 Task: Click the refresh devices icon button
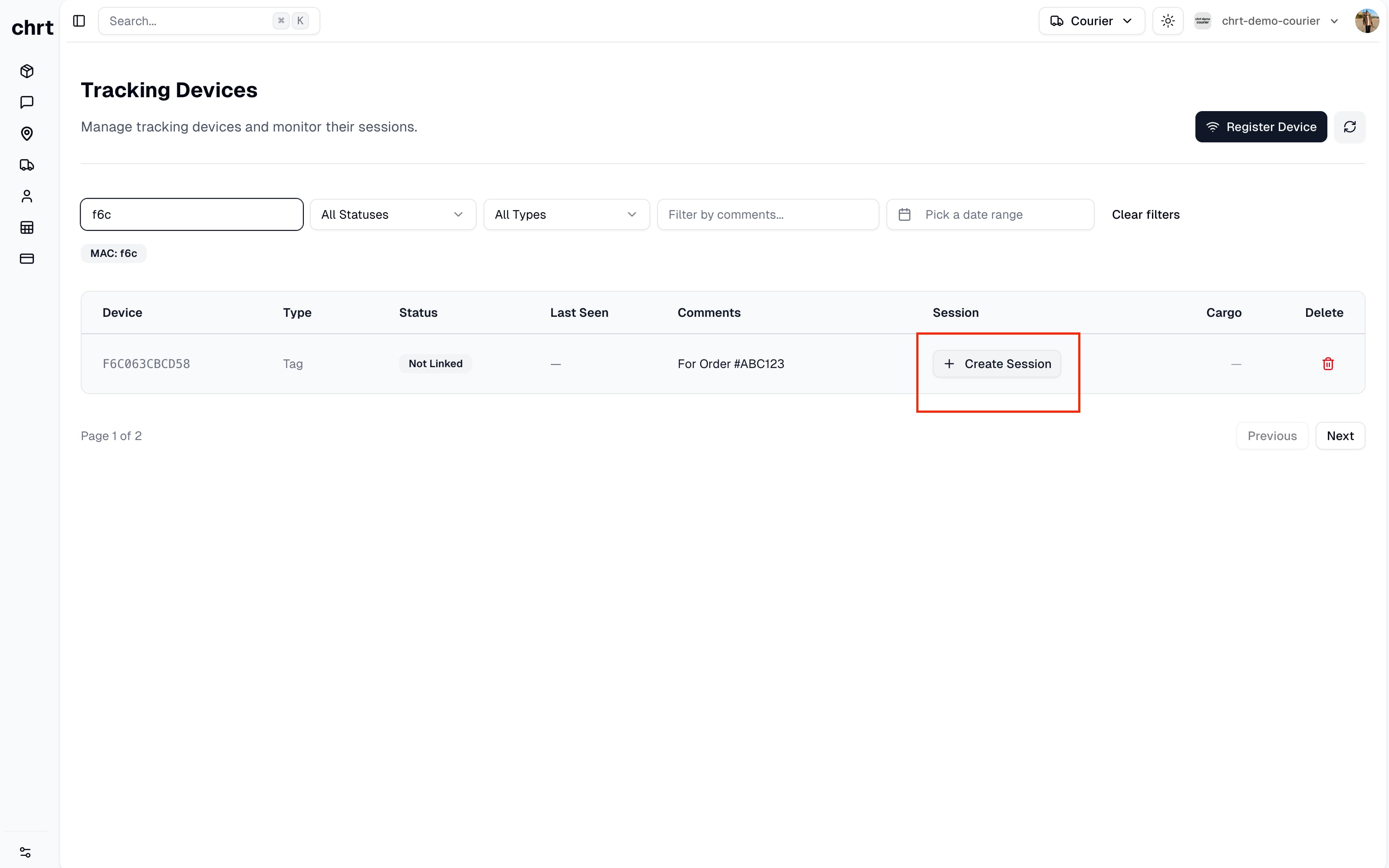[1350, 127]
